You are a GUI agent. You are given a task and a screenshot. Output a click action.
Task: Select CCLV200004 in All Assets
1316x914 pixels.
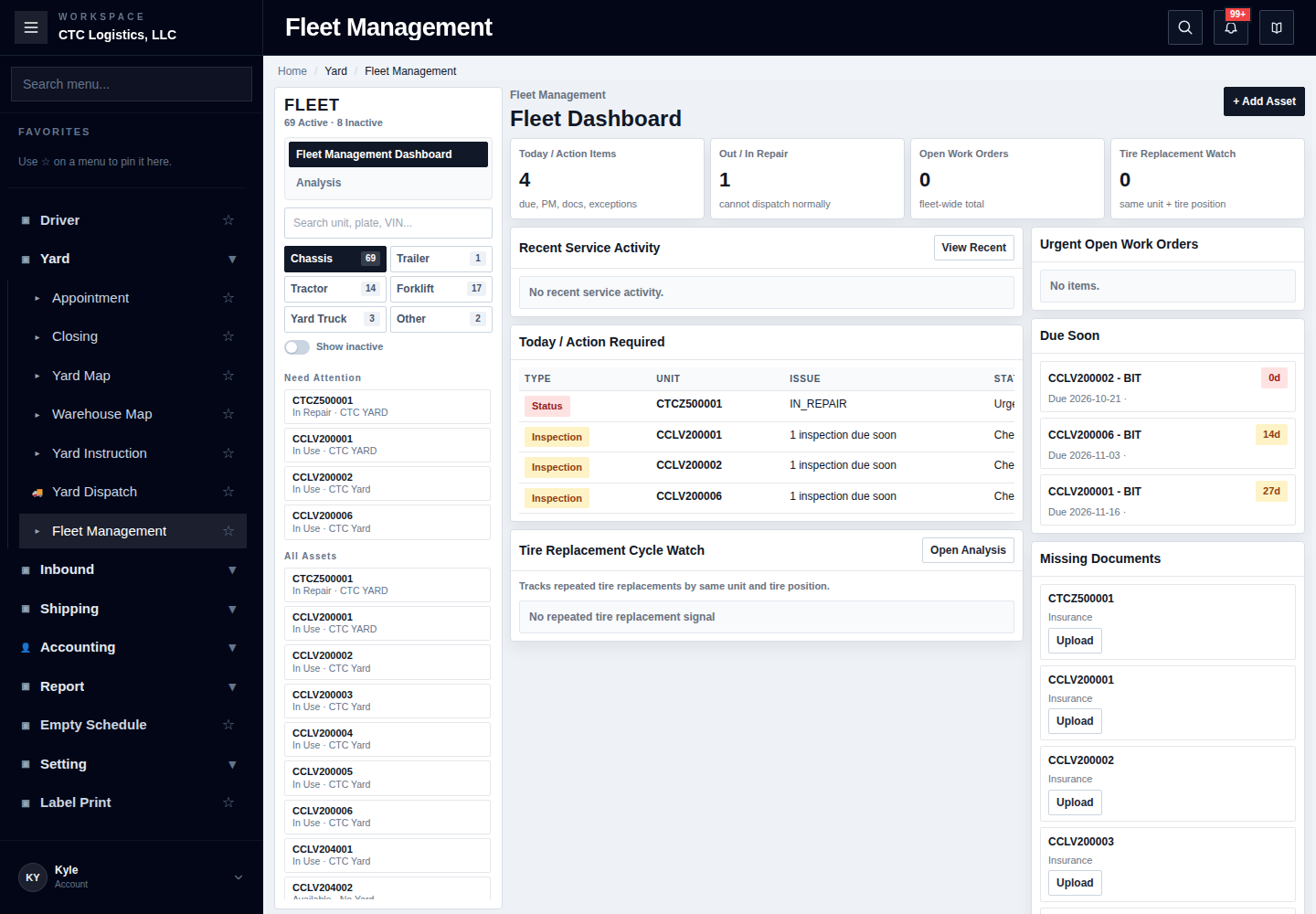pyautogui.click(x=387, y=739)
